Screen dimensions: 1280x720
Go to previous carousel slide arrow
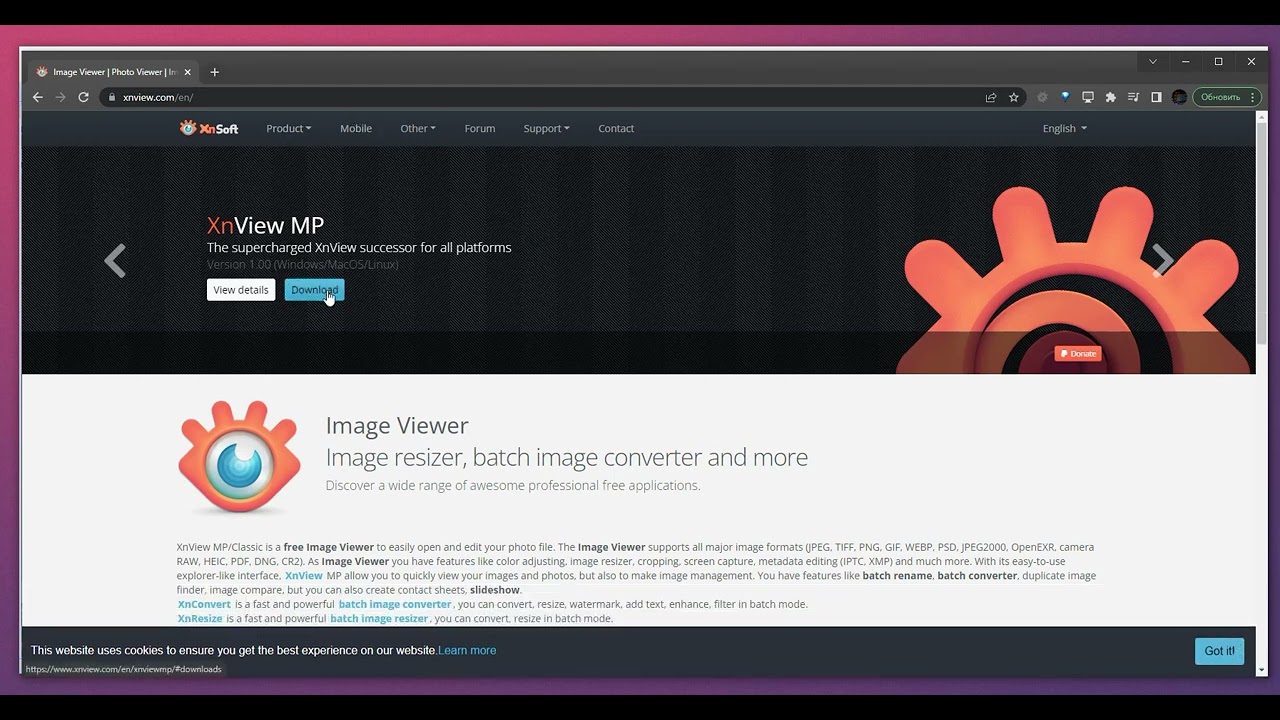click(115, 261)
